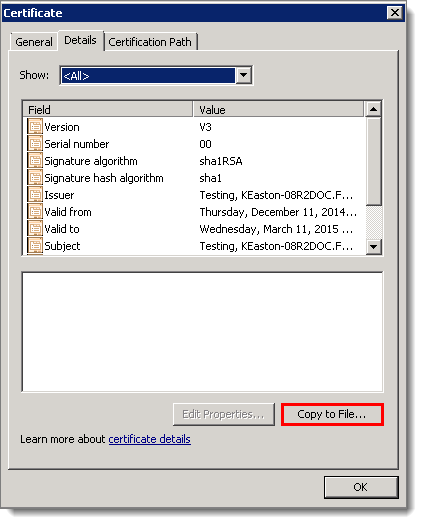Close the Certificate dialog
This screenshot has width=422, height=524.
(x=395, y=13)
